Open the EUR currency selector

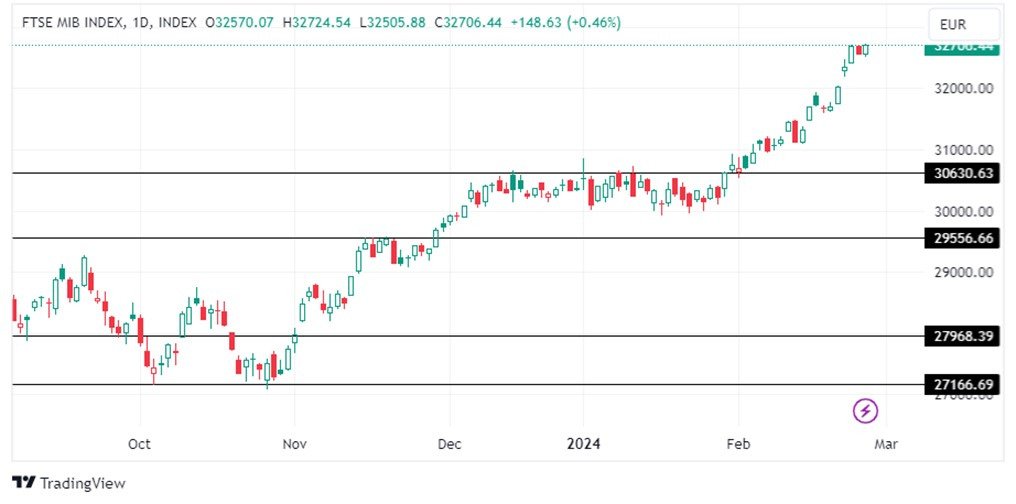click(x=963, y=24)
